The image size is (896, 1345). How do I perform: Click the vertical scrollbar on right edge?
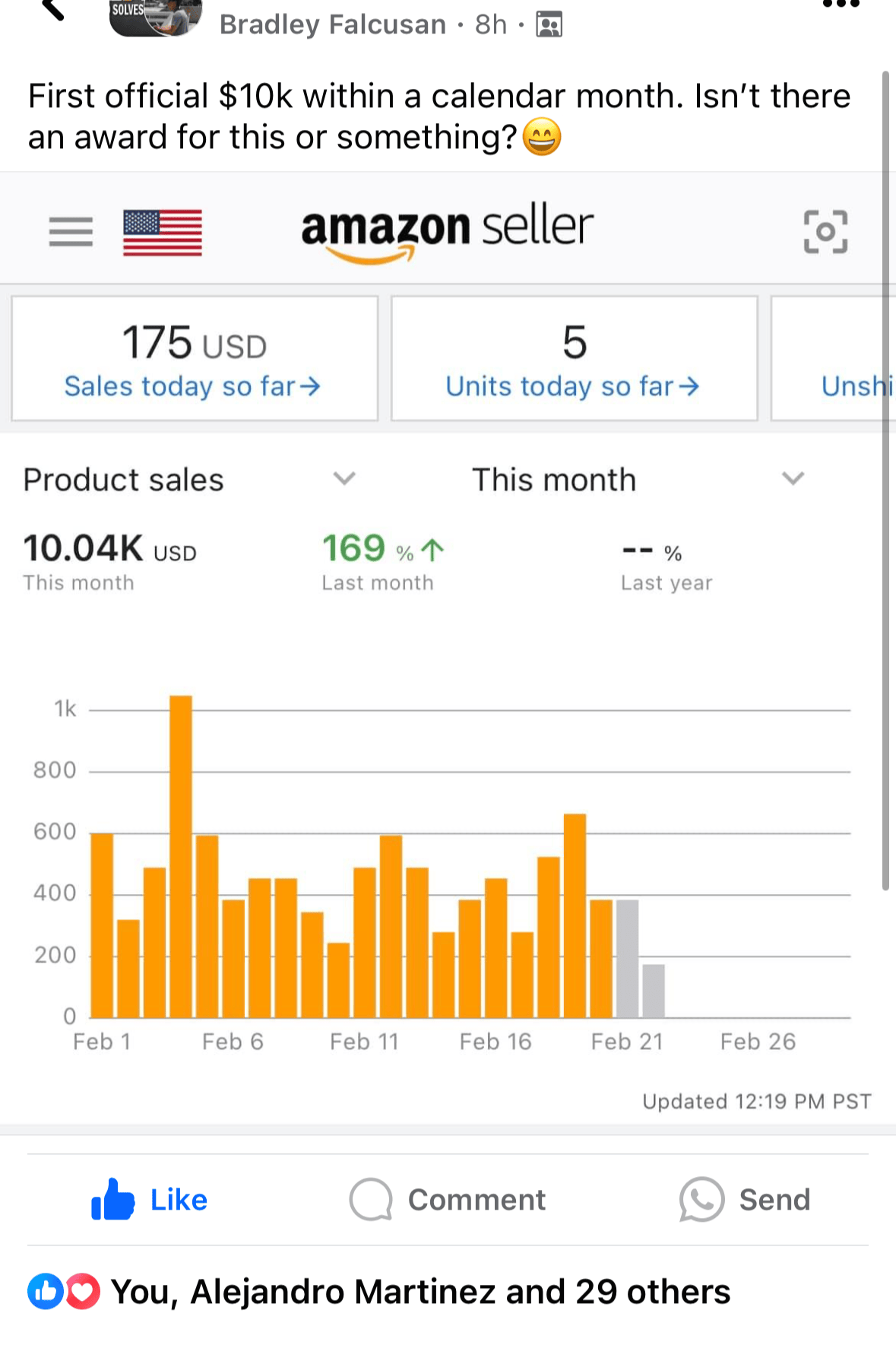point(885,479)
